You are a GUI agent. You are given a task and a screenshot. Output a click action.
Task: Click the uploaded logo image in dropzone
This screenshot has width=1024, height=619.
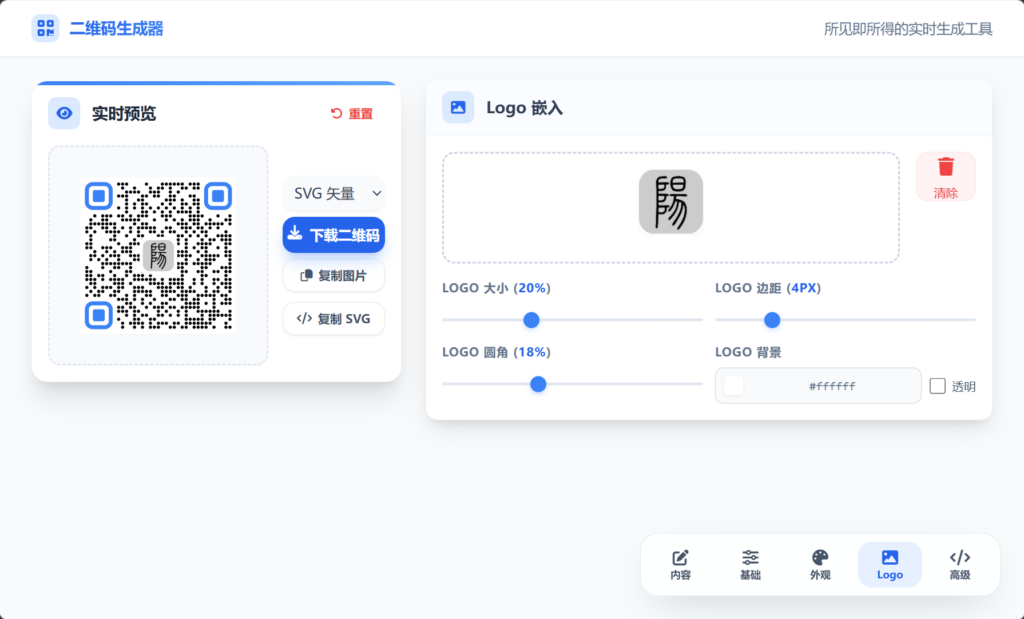point(670,202)
